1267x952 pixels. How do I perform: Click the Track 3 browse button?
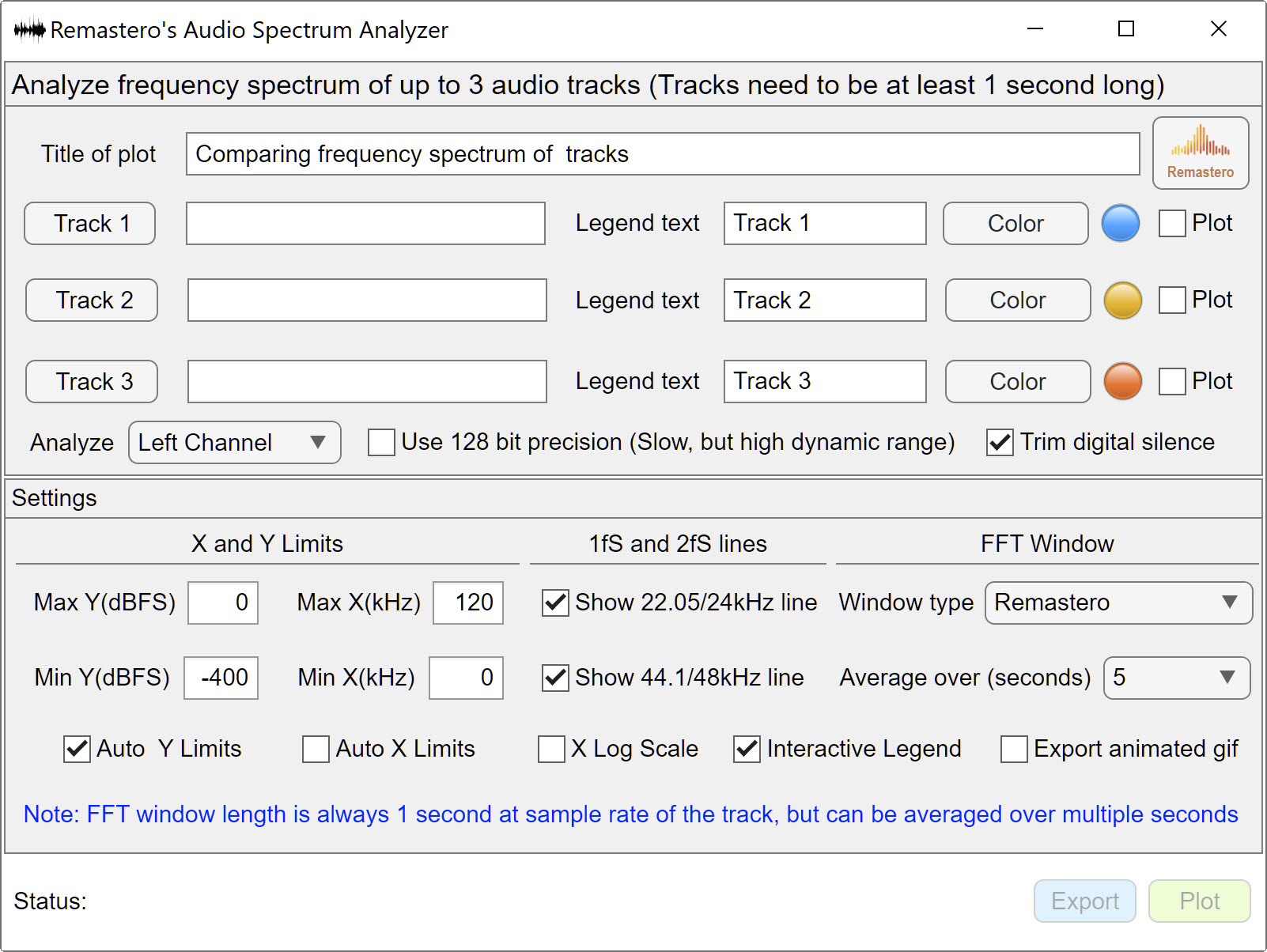92,382
